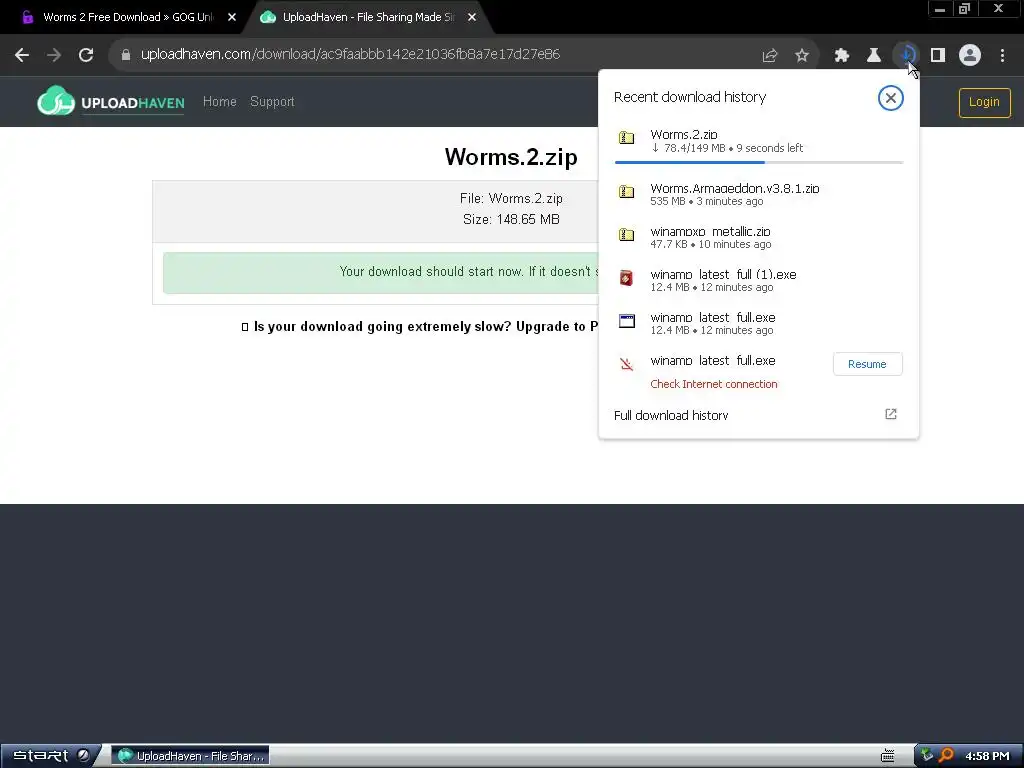The width and height of the screenshot is (1024, 768).
Task: Open Worms.Armageddon.v3.8.1.zip download entry
Action: 759,194
